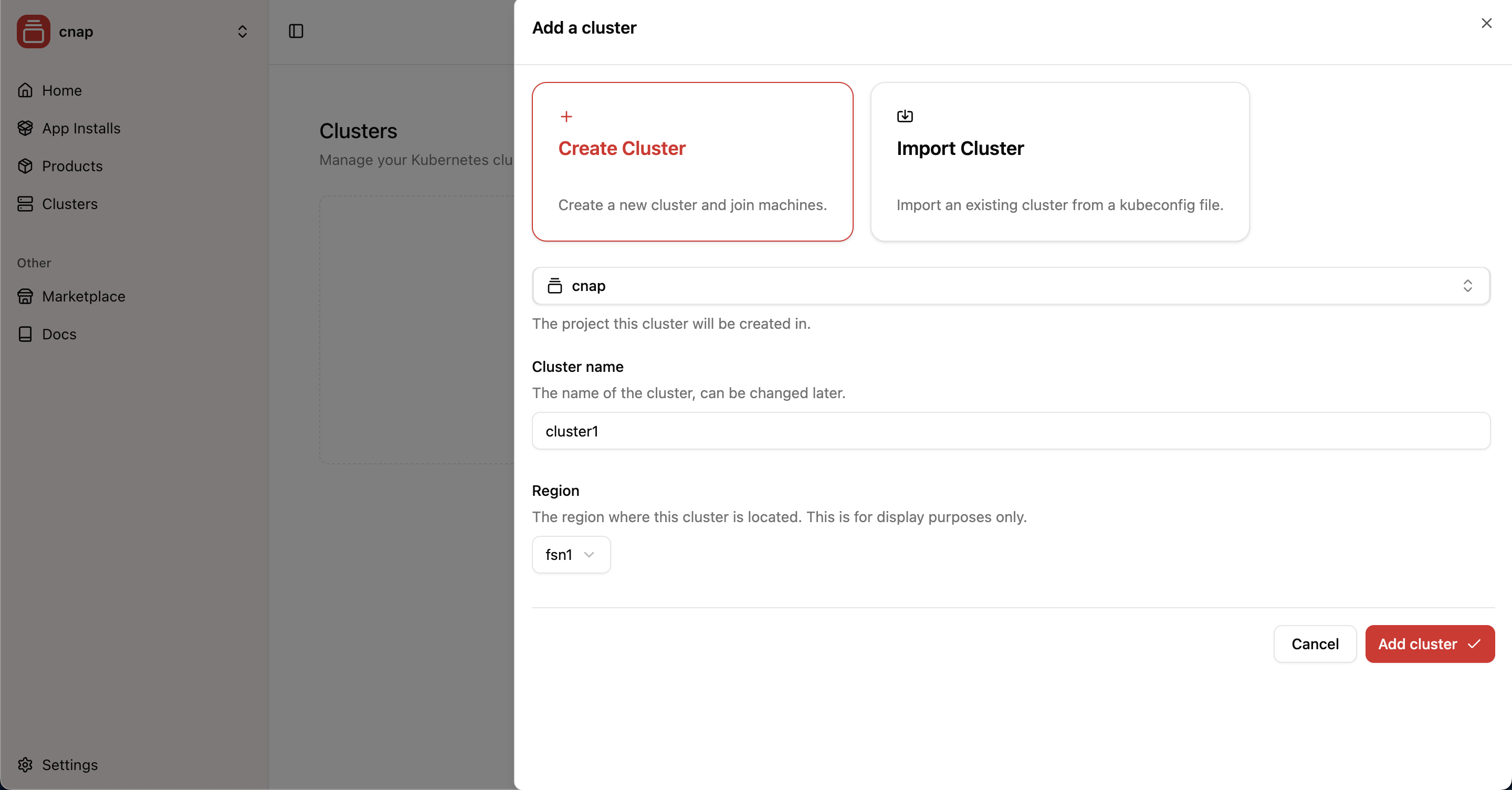
Task: Click the Settings gear icon
Action: tap(25, 764)
